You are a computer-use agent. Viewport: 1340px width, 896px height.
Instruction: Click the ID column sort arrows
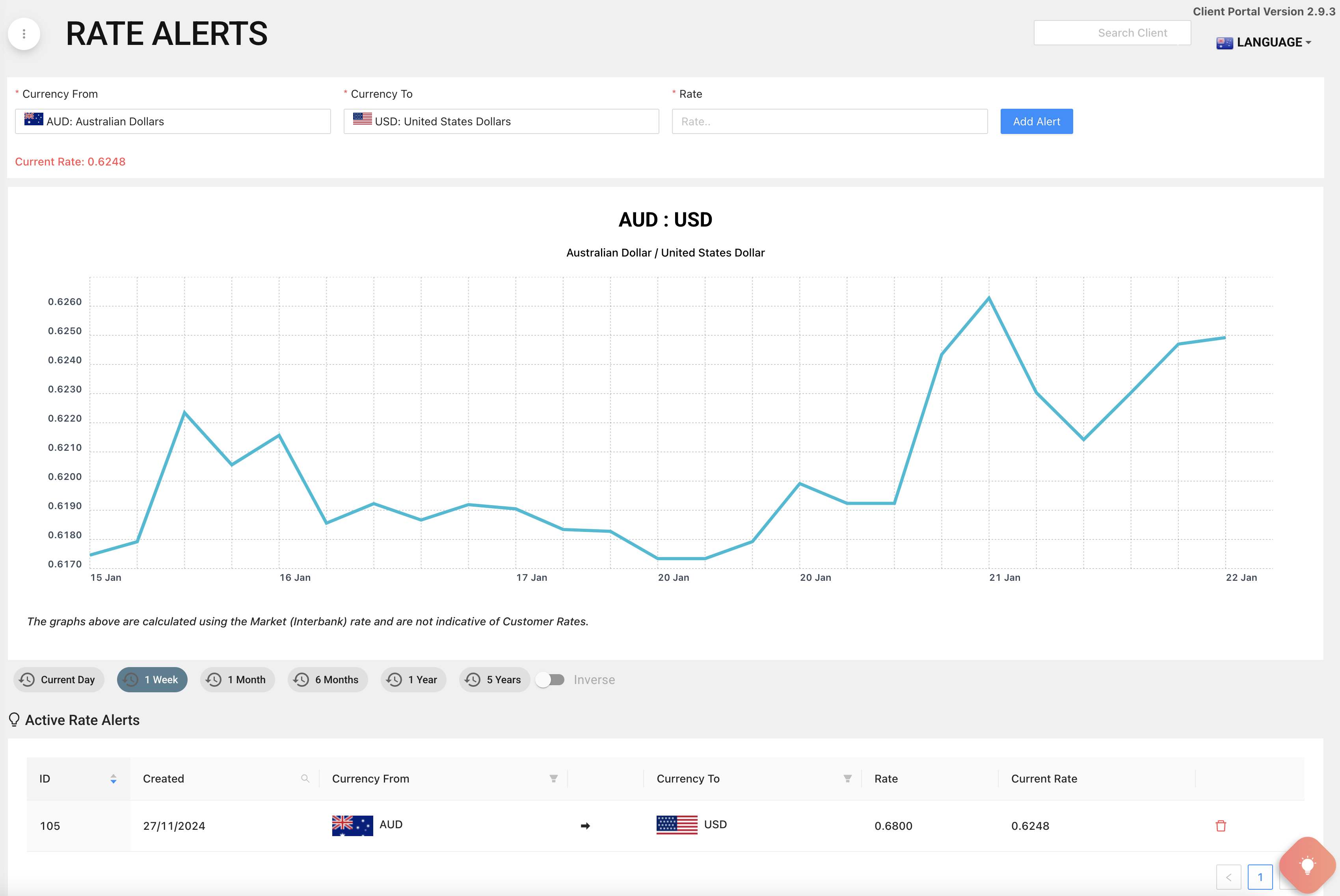113,779
